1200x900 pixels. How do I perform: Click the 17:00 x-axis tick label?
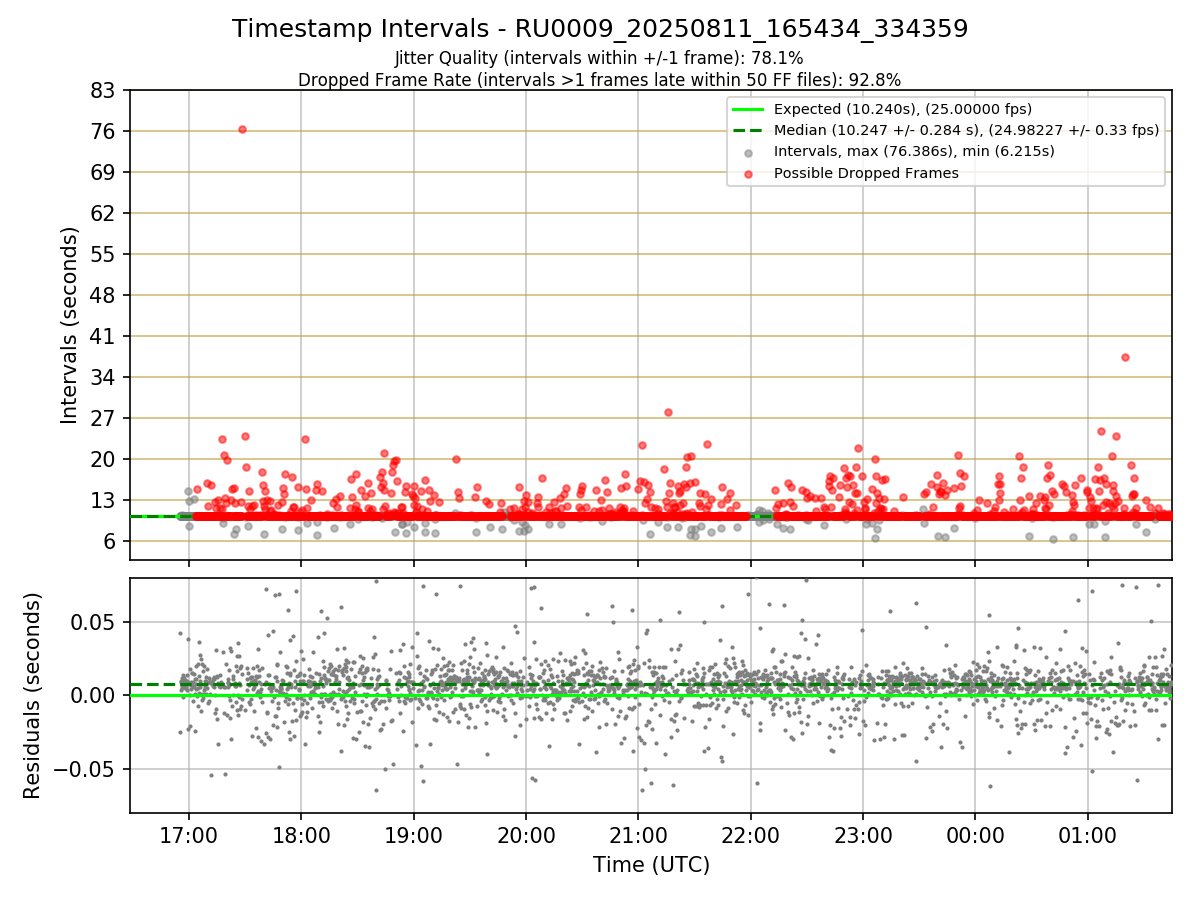189,835
